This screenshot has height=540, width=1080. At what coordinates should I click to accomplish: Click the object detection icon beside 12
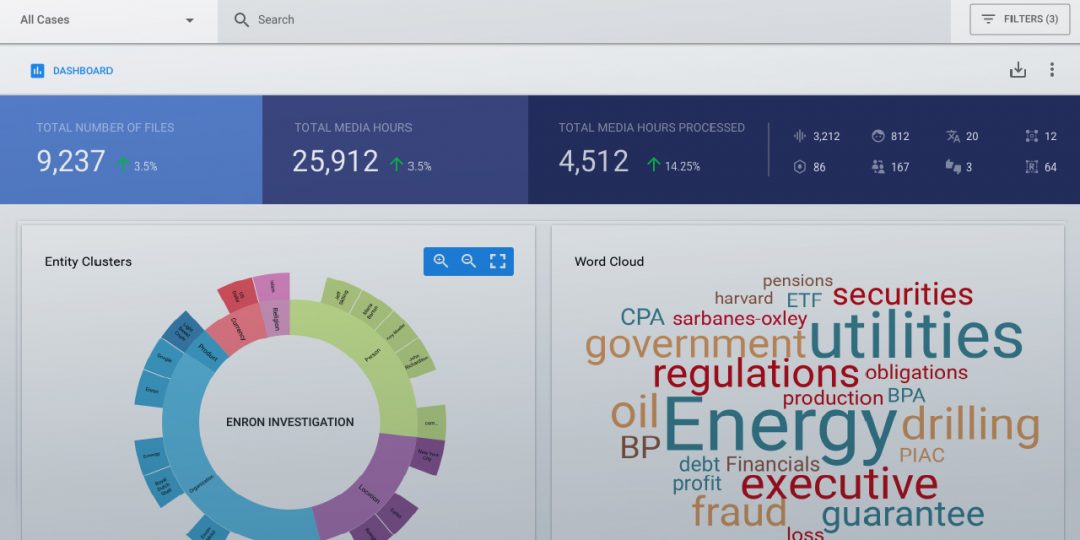1032,136
